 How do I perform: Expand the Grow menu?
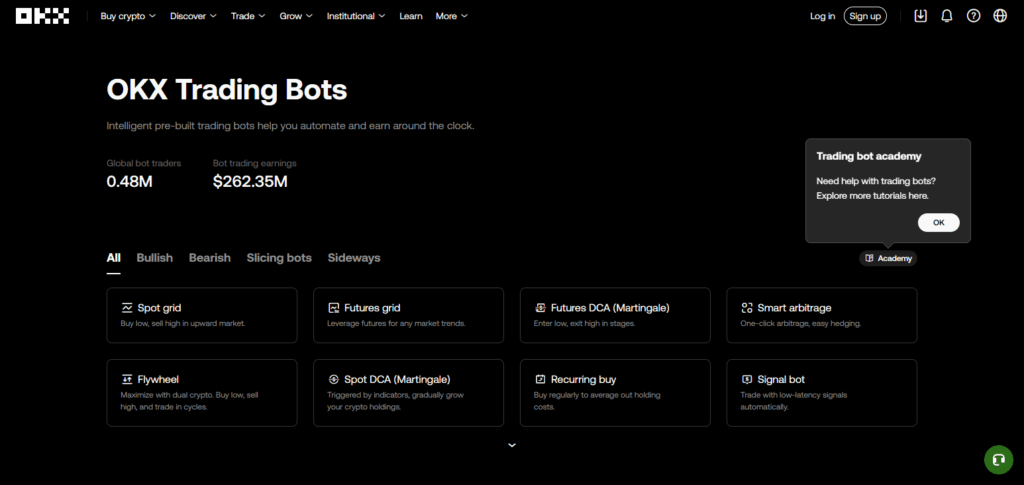[x=296, y=16]
